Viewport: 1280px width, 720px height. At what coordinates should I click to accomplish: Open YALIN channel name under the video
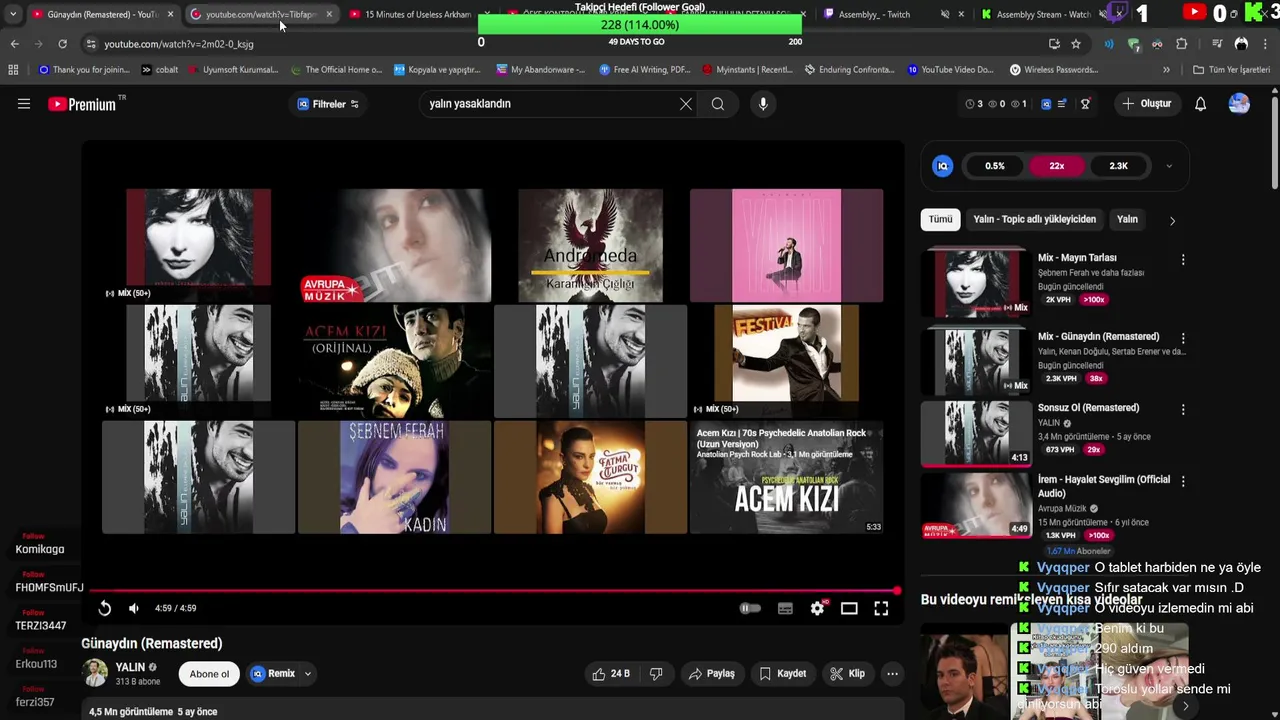[x=130, y=667]
